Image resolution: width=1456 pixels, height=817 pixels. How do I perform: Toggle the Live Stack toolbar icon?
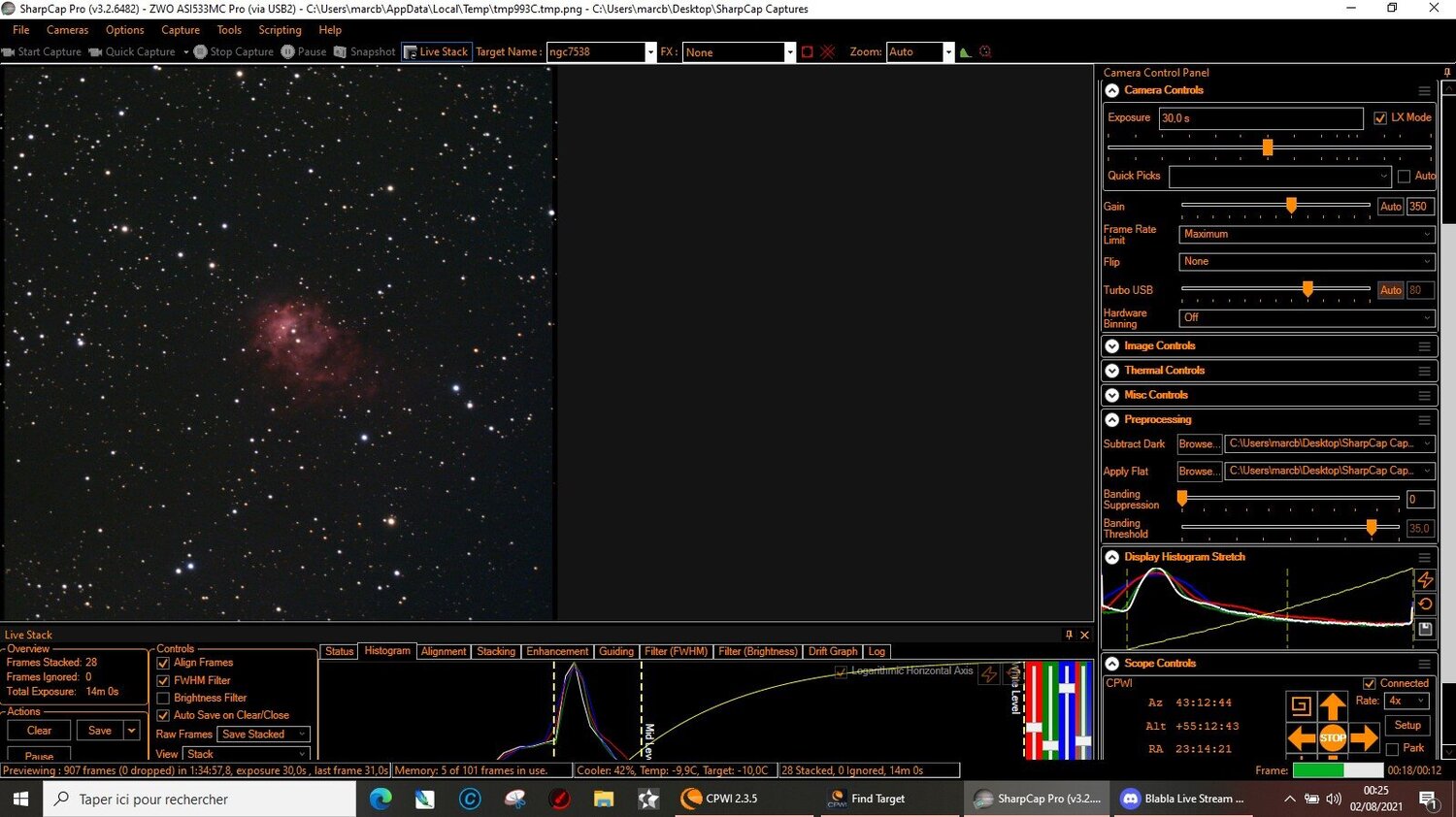pyautogui.click(x=436, y=51)
